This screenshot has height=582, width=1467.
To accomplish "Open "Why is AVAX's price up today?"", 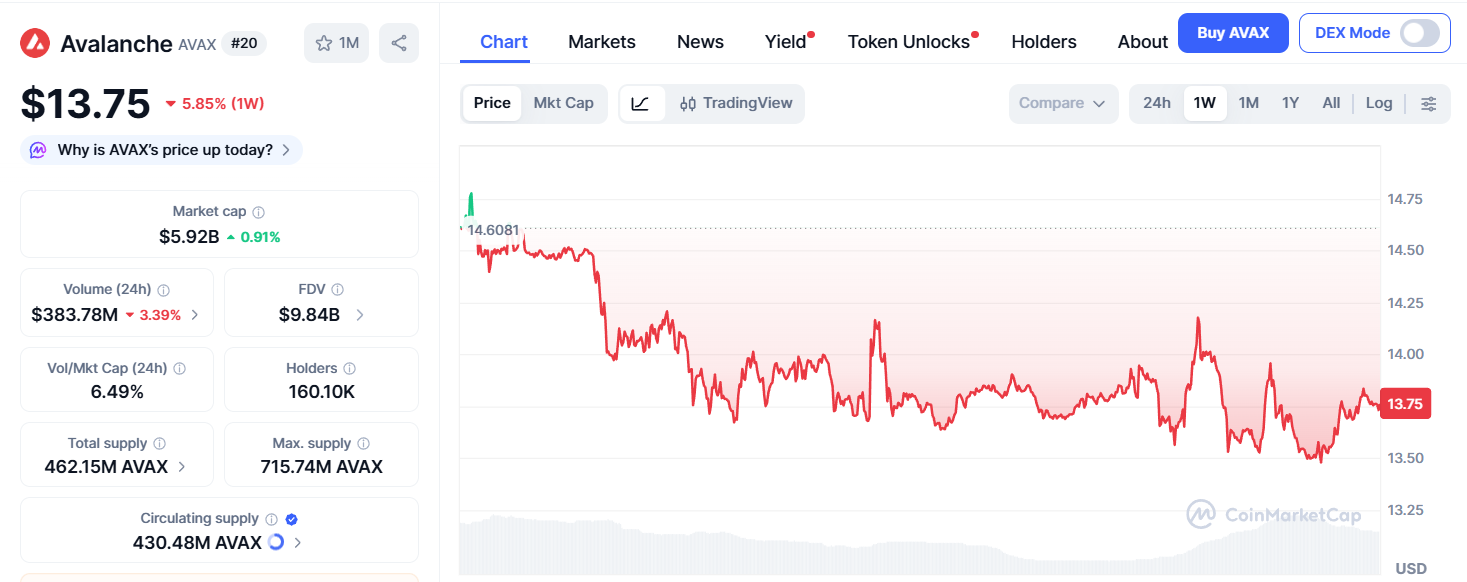I will (x=162, y=150).
